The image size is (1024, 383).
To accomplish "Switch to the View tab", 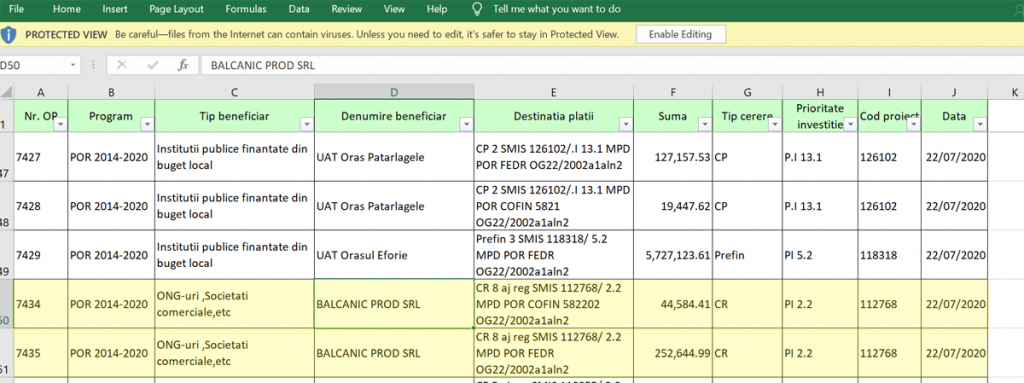I will click(394, 9).
